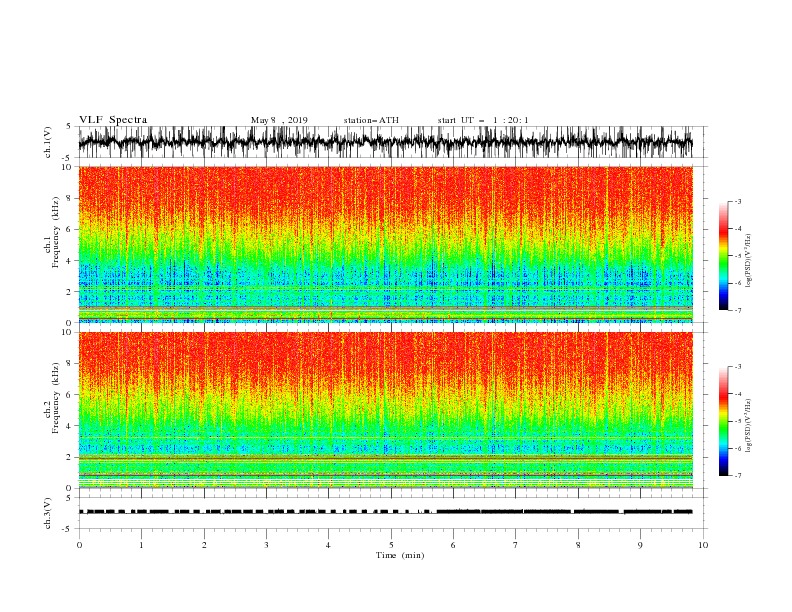The width and height of the screenshot is (792, 612).
Task: Select the ch.2 "Frequency (kHz)" axis label
Action: point(55,397)
